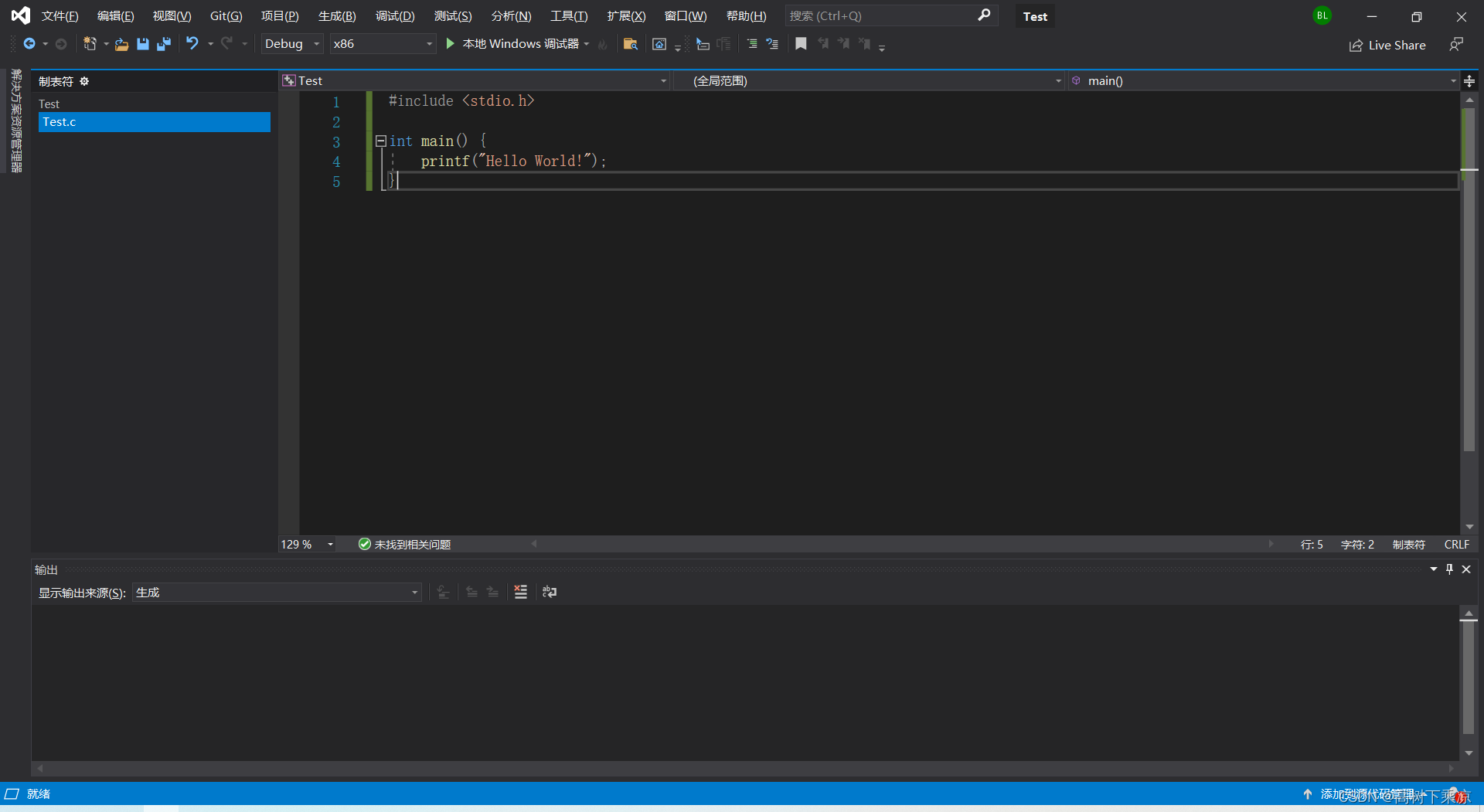Image resolution: width=1484 pixels, height=812 pixels.
Task: Start a Live Share session
Action: pyautogui.click(x=1387, y=45)
